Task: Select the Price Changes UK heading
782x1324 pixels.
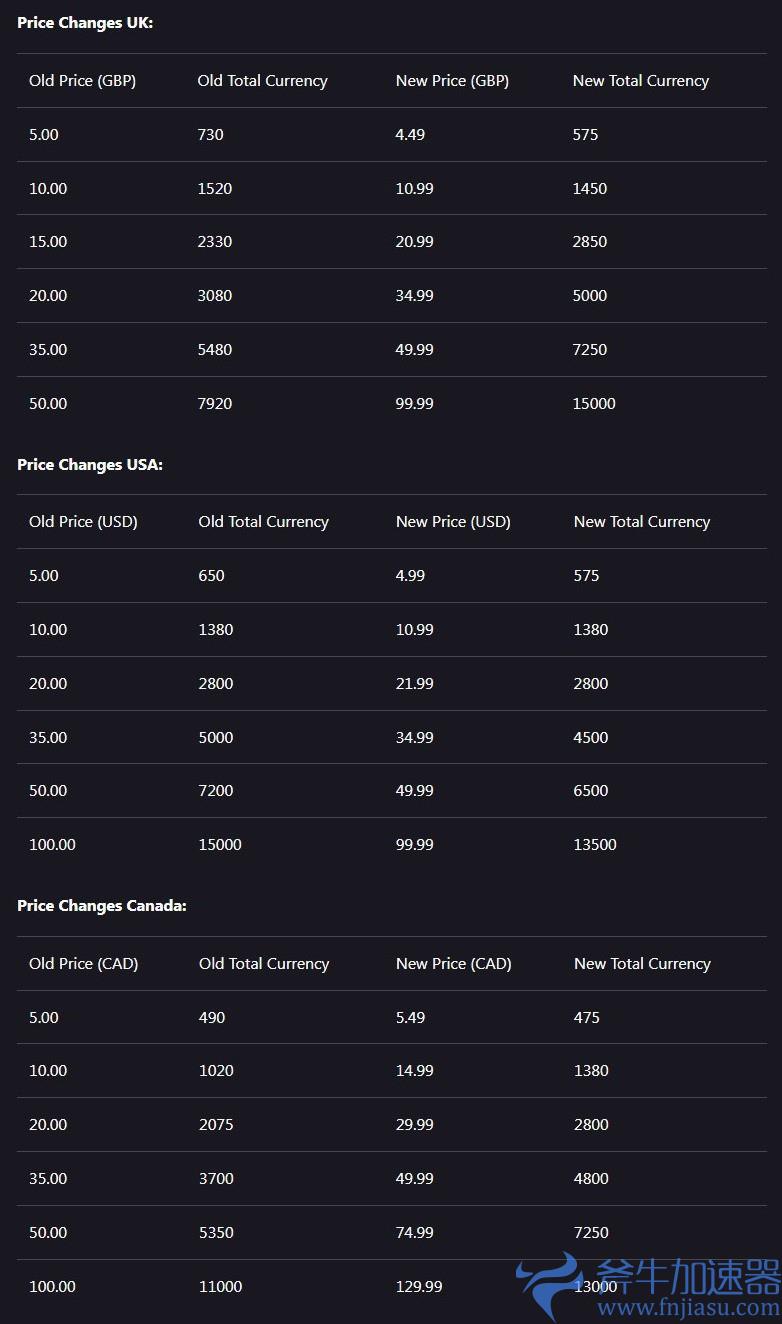Action: click(85, 22)
